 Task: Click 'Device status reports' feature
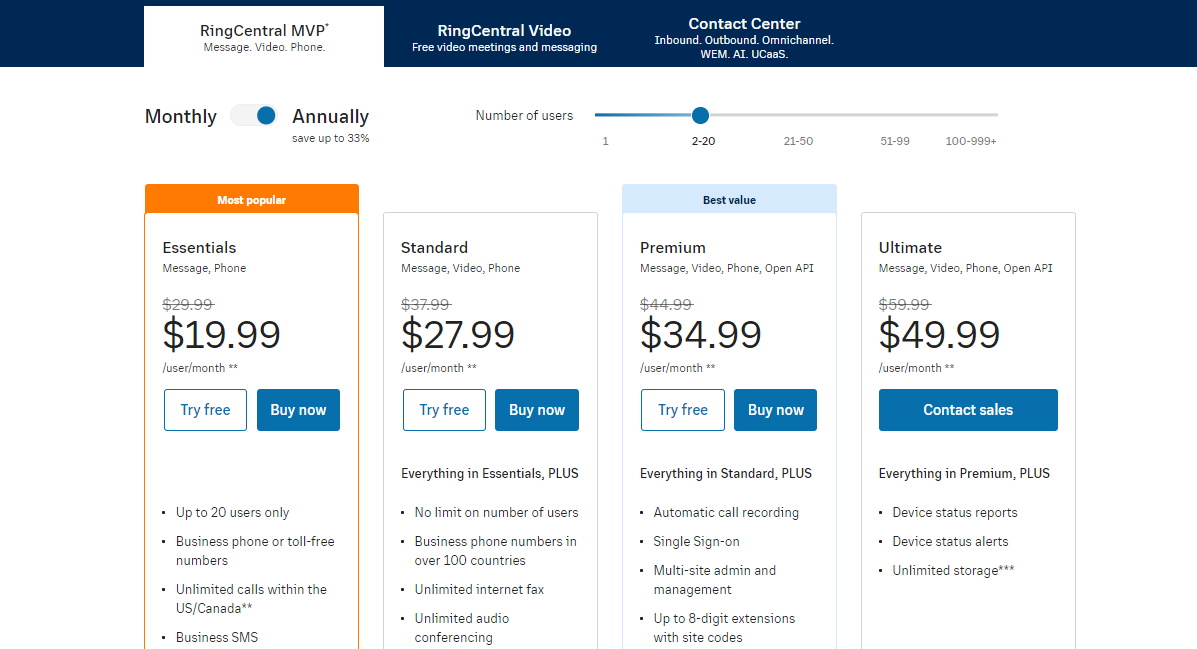(x=955, y=512)
